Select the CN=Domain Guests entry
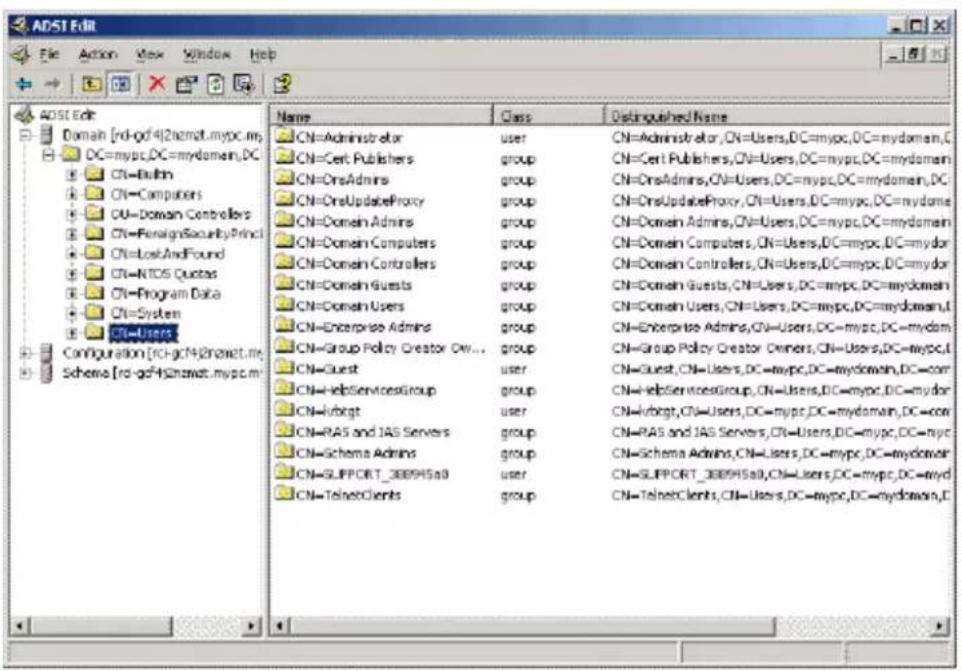The image size is (962, 671). tap(353, 285)
